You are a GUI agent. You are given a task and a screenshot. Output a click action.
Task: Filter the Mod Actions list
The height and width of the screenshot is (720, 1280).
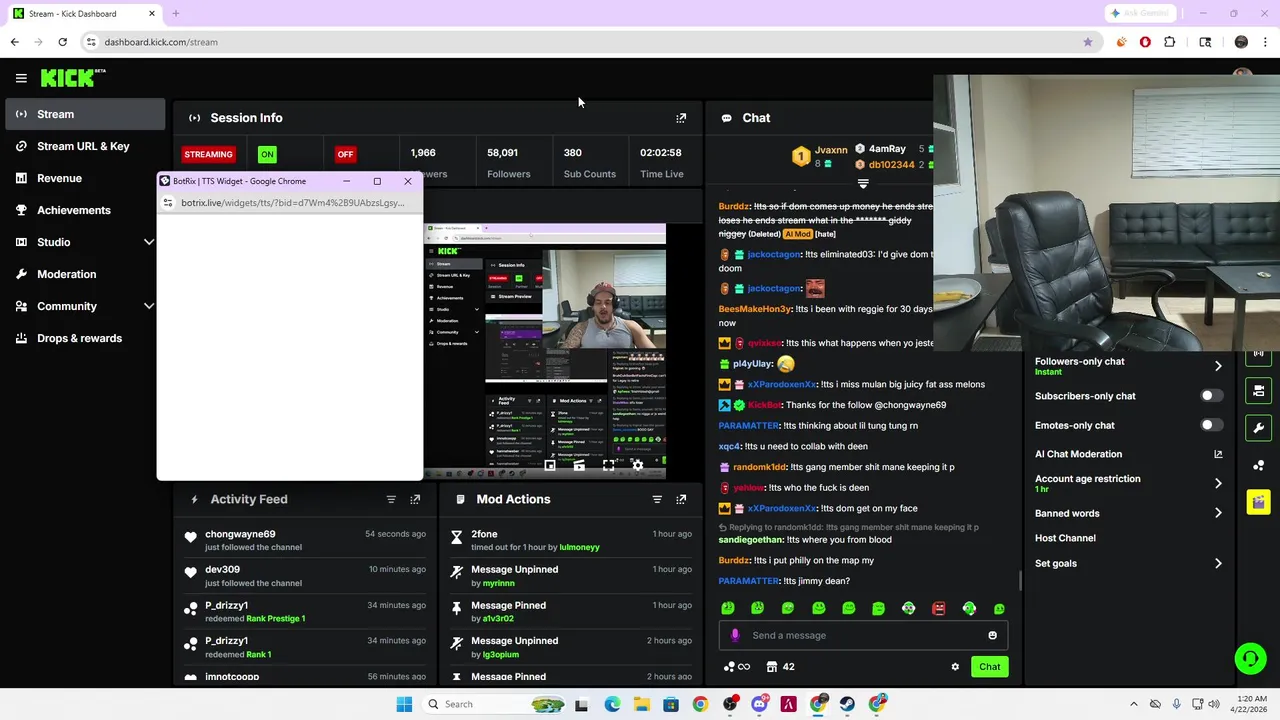click(657, 499)
